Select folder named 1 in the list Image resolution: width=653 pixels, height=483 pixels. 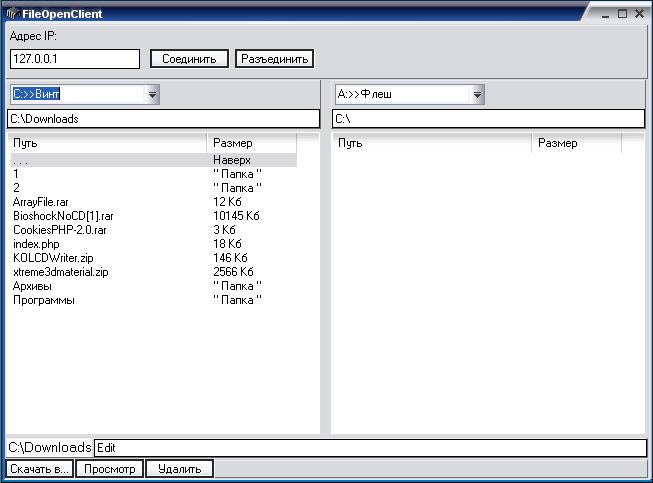coord(154,174)
